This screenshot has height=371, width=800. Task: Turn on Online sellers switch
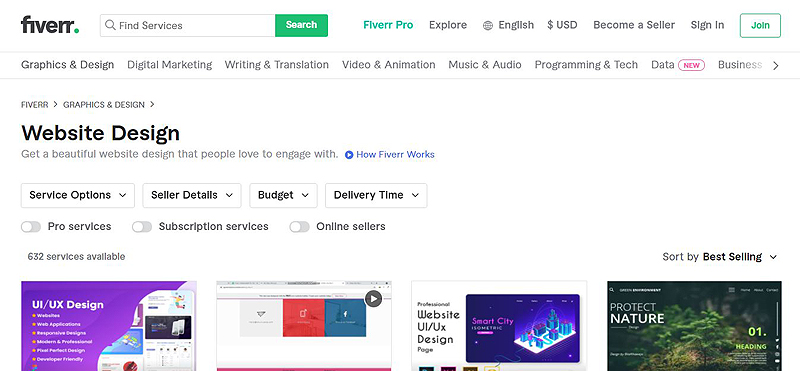pos(299,227)
